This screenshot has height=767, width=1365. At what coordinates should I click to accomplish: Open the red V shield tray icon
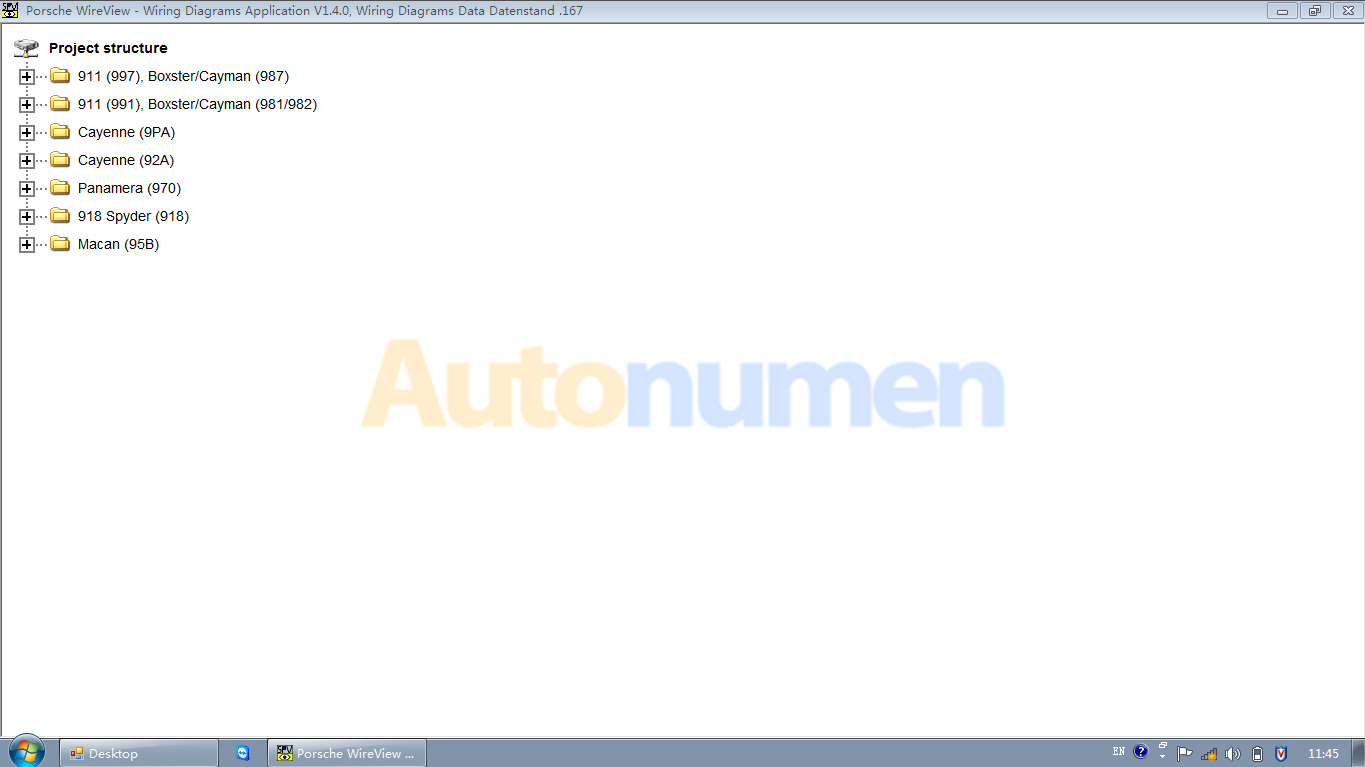click(1281, 754)
